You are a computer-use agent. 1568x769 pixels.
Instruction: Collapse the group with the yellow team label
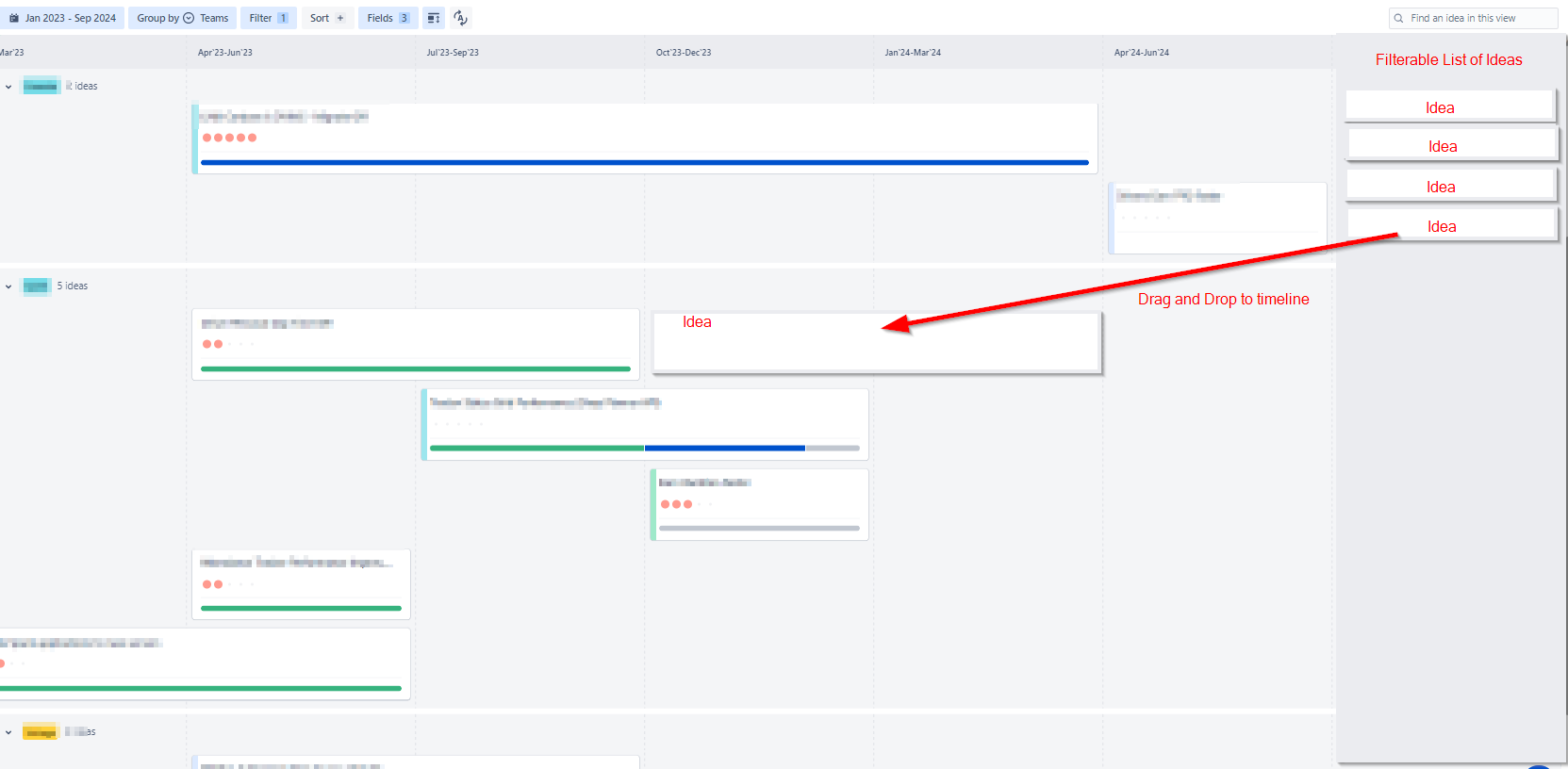pyautogui.click(x=8, y=732)
